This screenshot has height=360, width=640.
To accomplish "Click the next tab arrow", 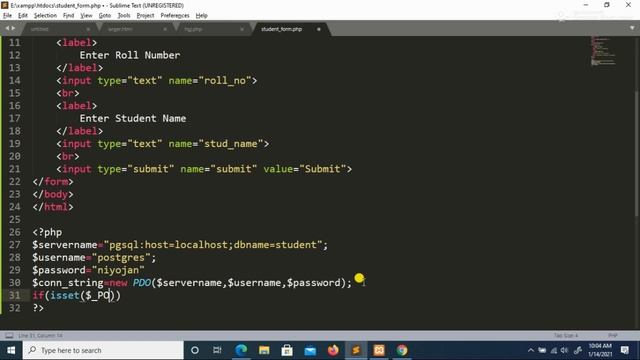I will tap(13, 28).
